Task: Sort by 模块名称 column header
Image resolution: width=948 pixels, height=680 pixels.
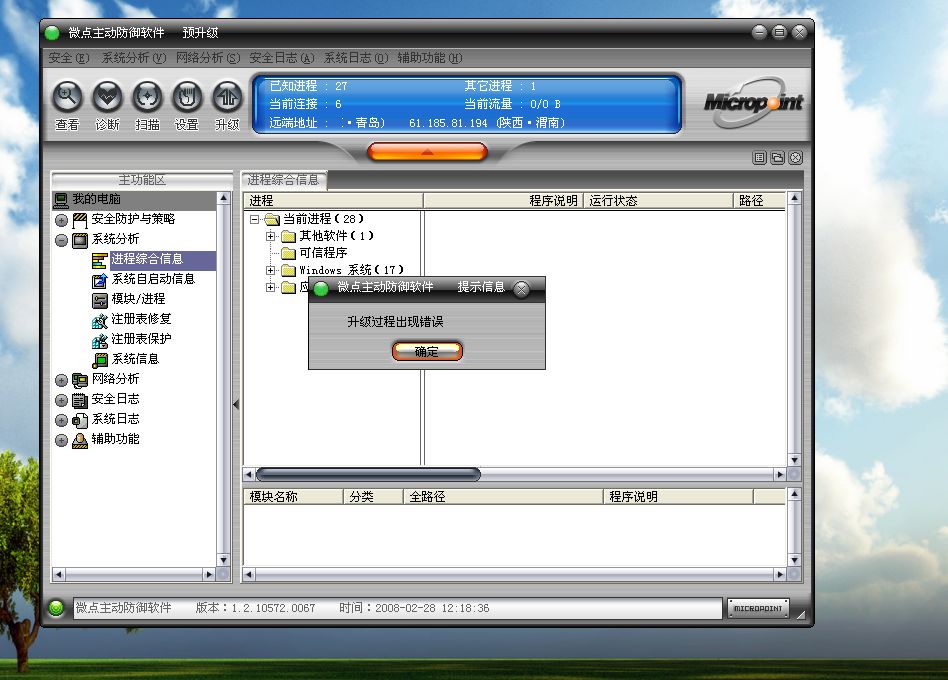Action: point(293,497)
